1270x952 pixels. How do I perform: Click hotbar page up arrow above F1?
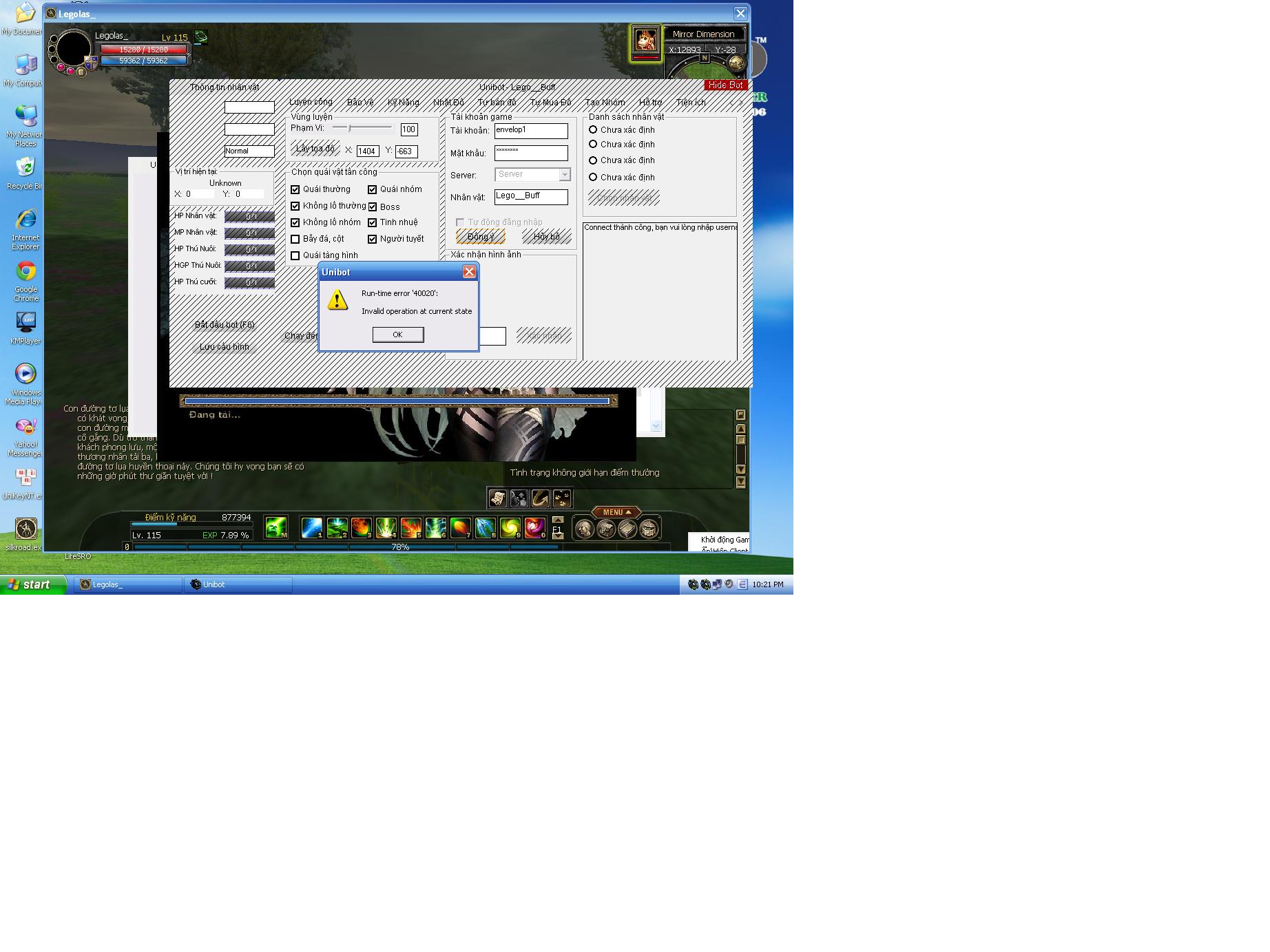[x=558, y=520]
